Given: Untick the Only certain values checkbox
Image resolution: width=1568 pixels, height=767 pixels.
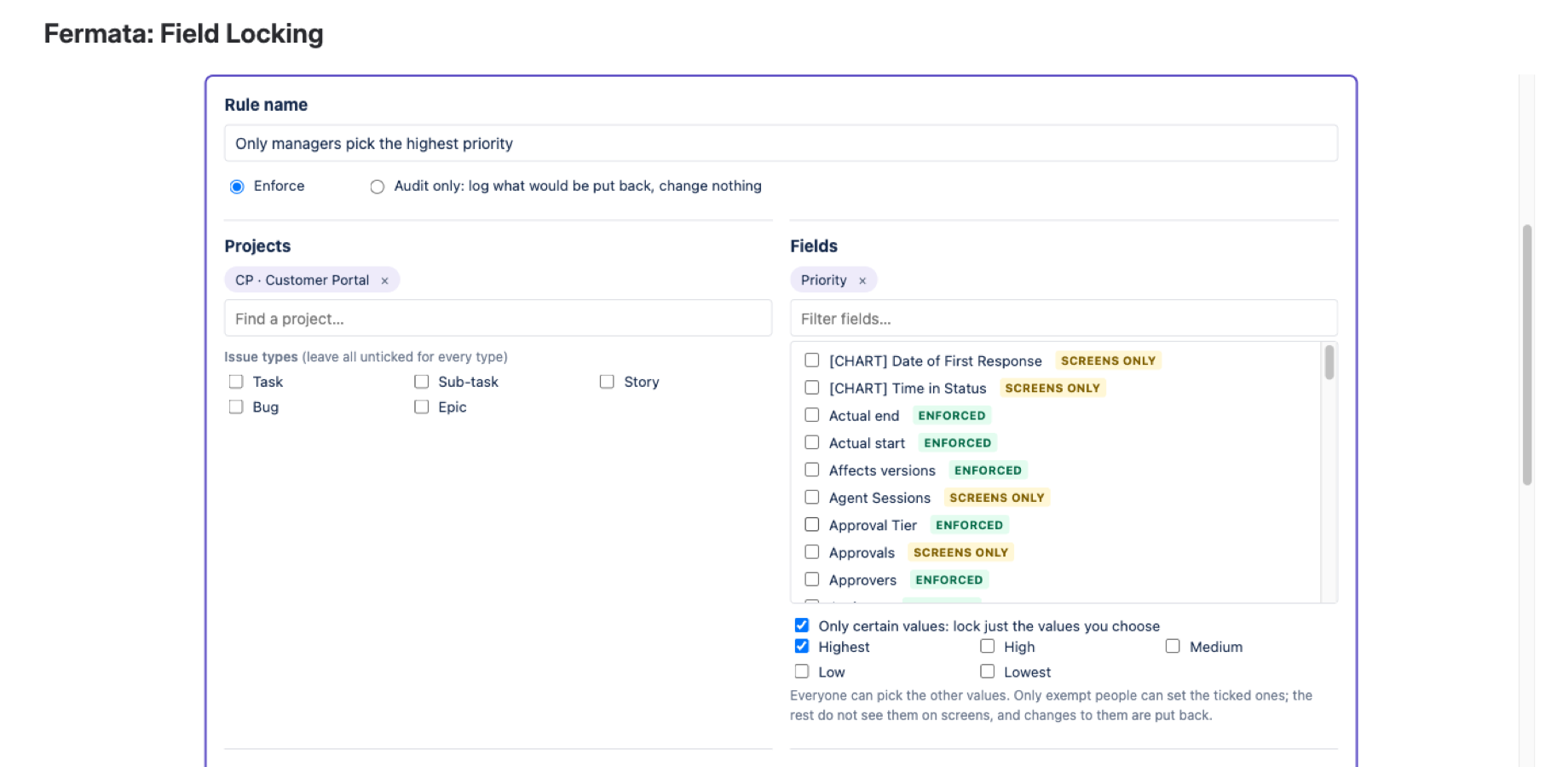Looking at the screenshot, I should click(x=802, y=626).
